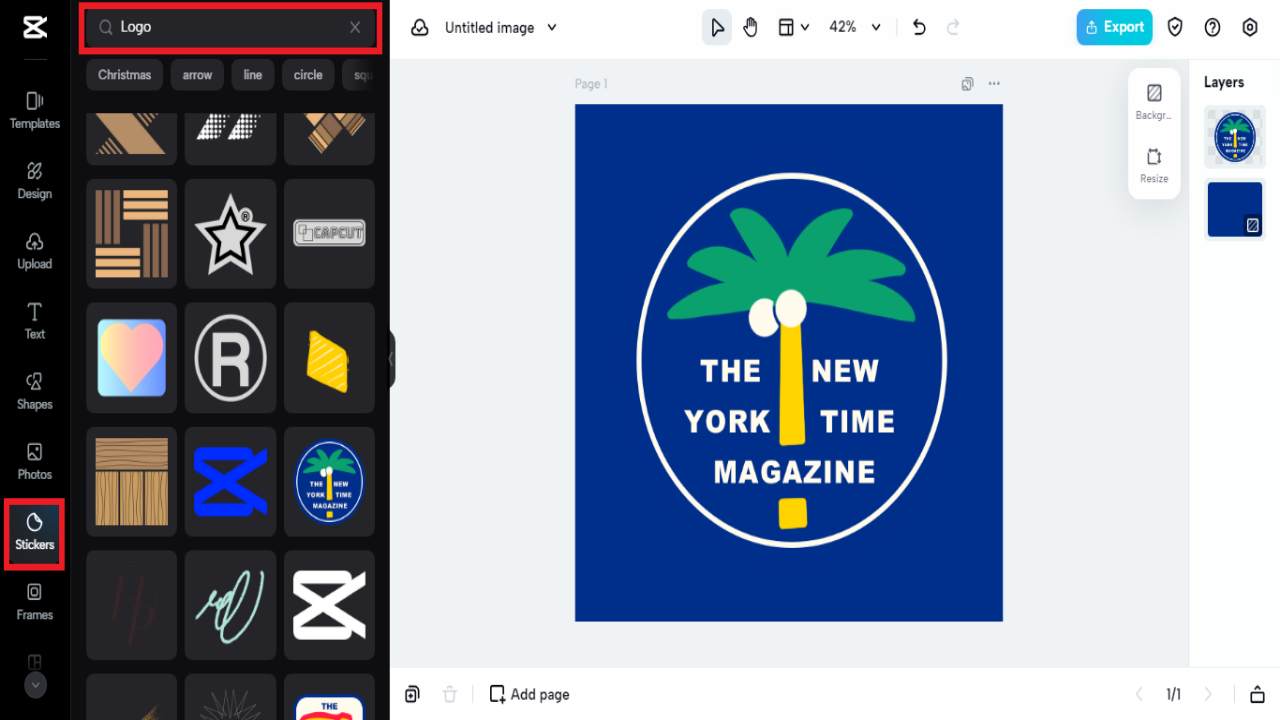Open the Background tool
Viewport: 1280px width, 720px height.
point(1154,102)
